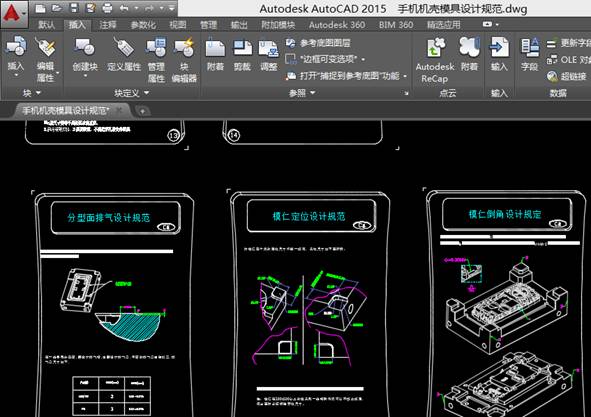Open the 视图 ribbon tab

(178, 25)
